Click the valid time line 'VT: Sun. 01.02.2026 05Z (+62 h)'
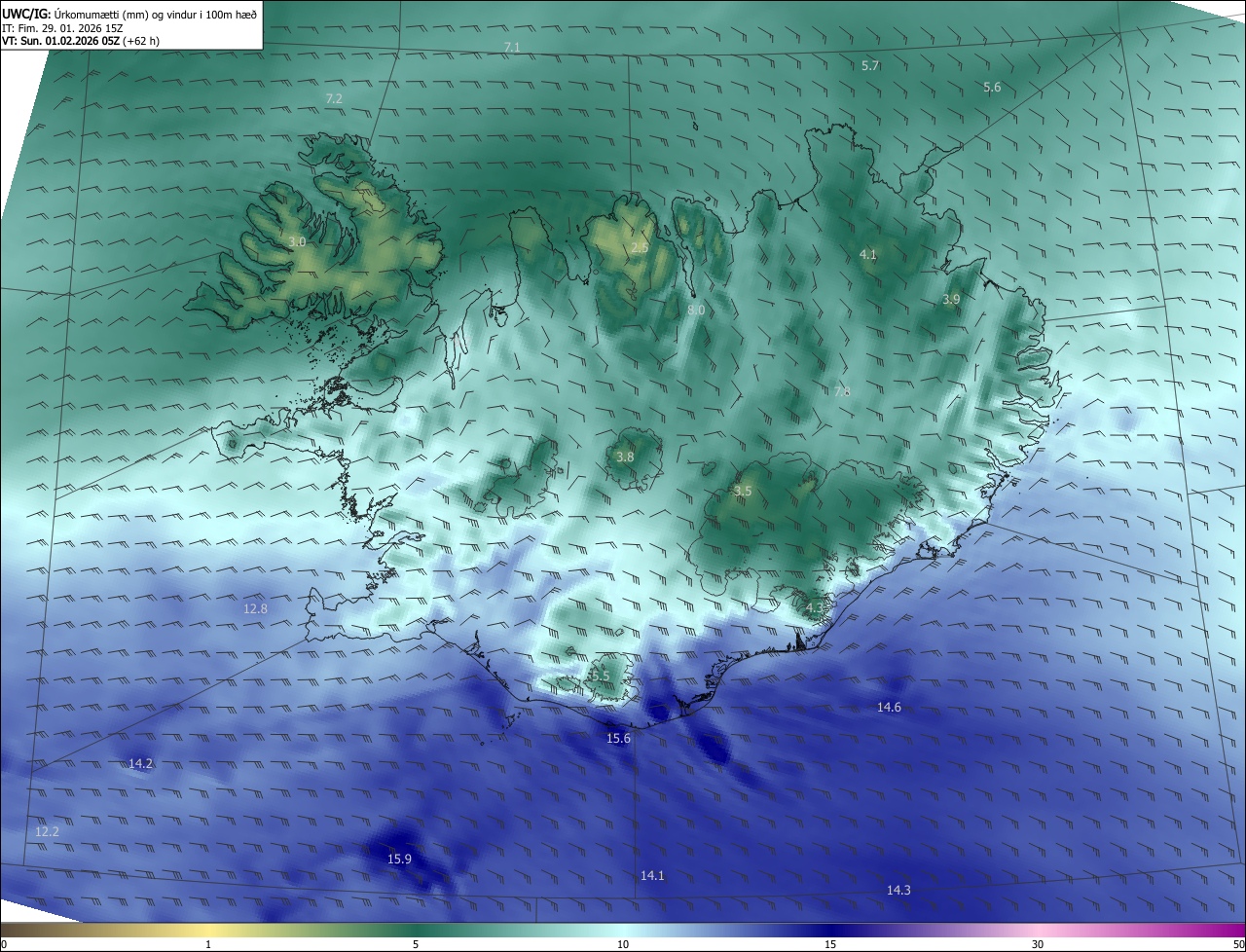 coord(81,41)
